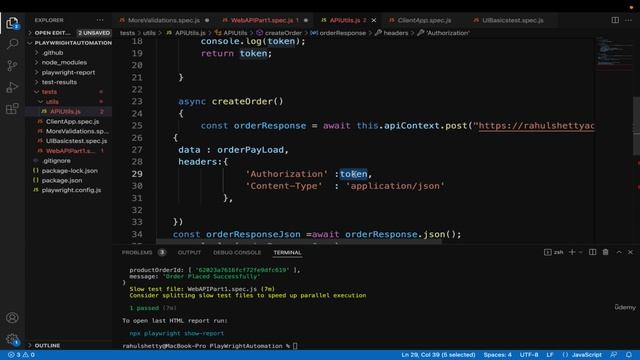
Task: Click the feedback icon in status bar
Action: (613, 355)
